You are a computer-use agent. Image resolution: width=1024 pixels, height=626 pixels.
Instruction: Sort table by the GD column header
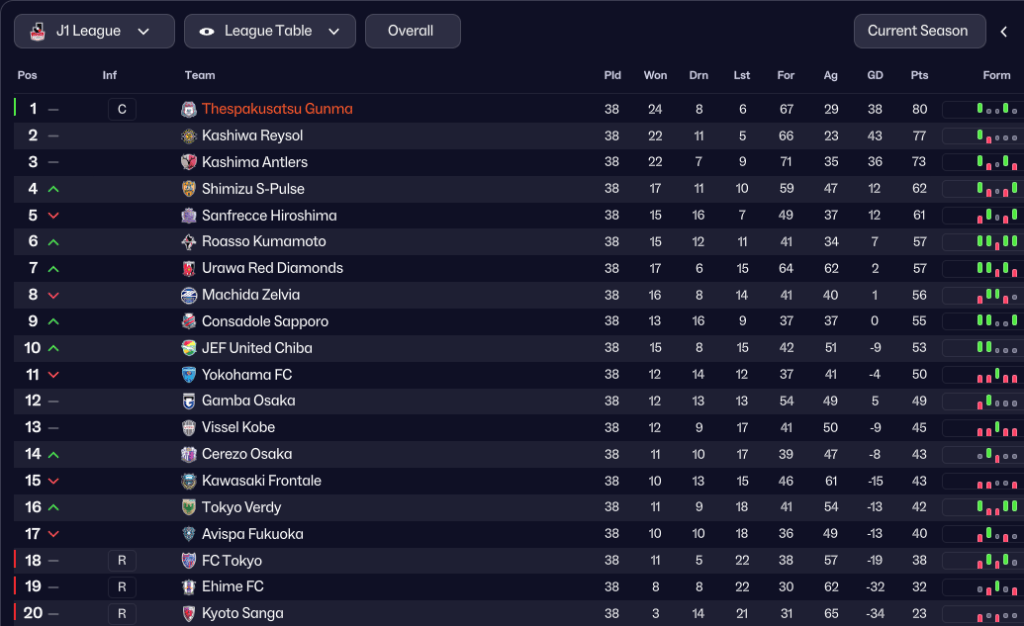point(875,75)
